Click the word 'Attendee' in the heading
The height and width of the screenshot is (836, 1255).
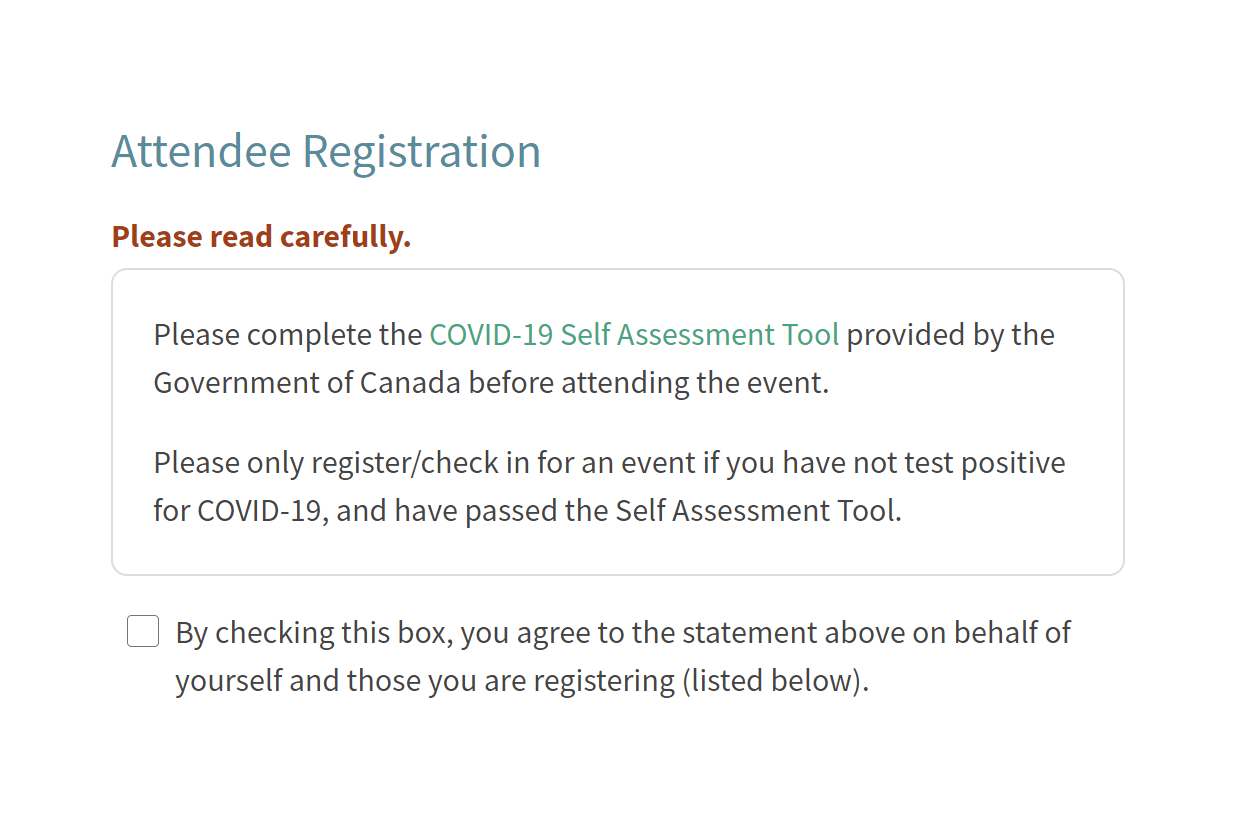pyautogui.click(x=202, y=151)
